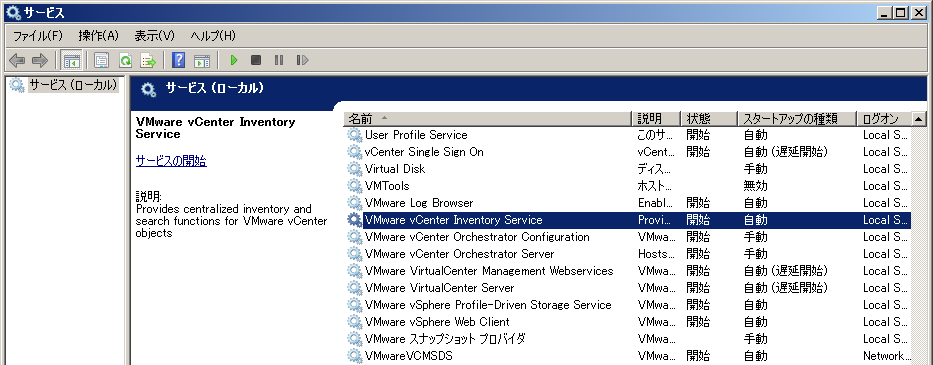This screenshot has width=933, height=365.
Task: Select VMware vCenter Orchestrator Server
Action: tap(627, 254)
